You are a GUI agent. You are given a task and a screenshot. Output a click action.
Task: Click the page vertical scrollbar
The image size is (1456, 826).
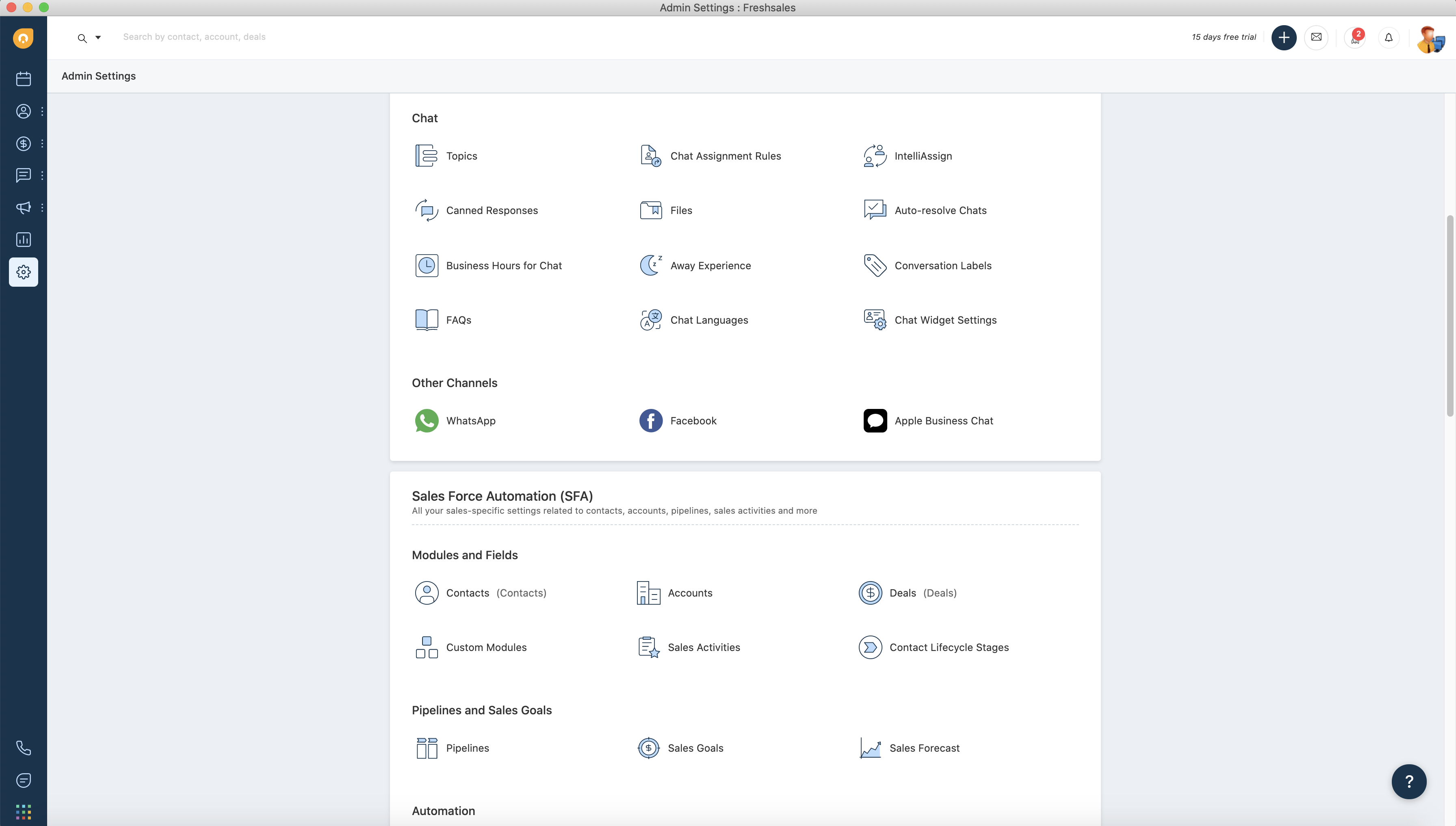(1450, 316)
